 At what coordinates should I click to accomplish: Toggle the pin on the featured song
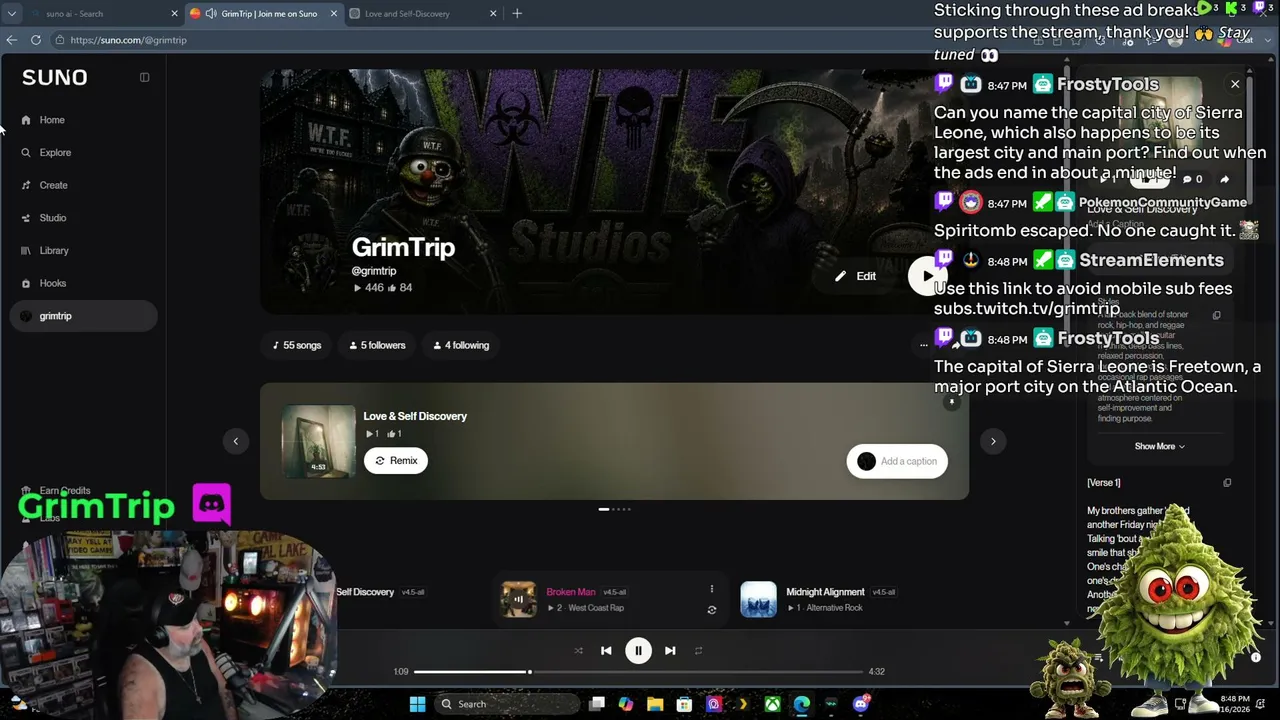952,402
